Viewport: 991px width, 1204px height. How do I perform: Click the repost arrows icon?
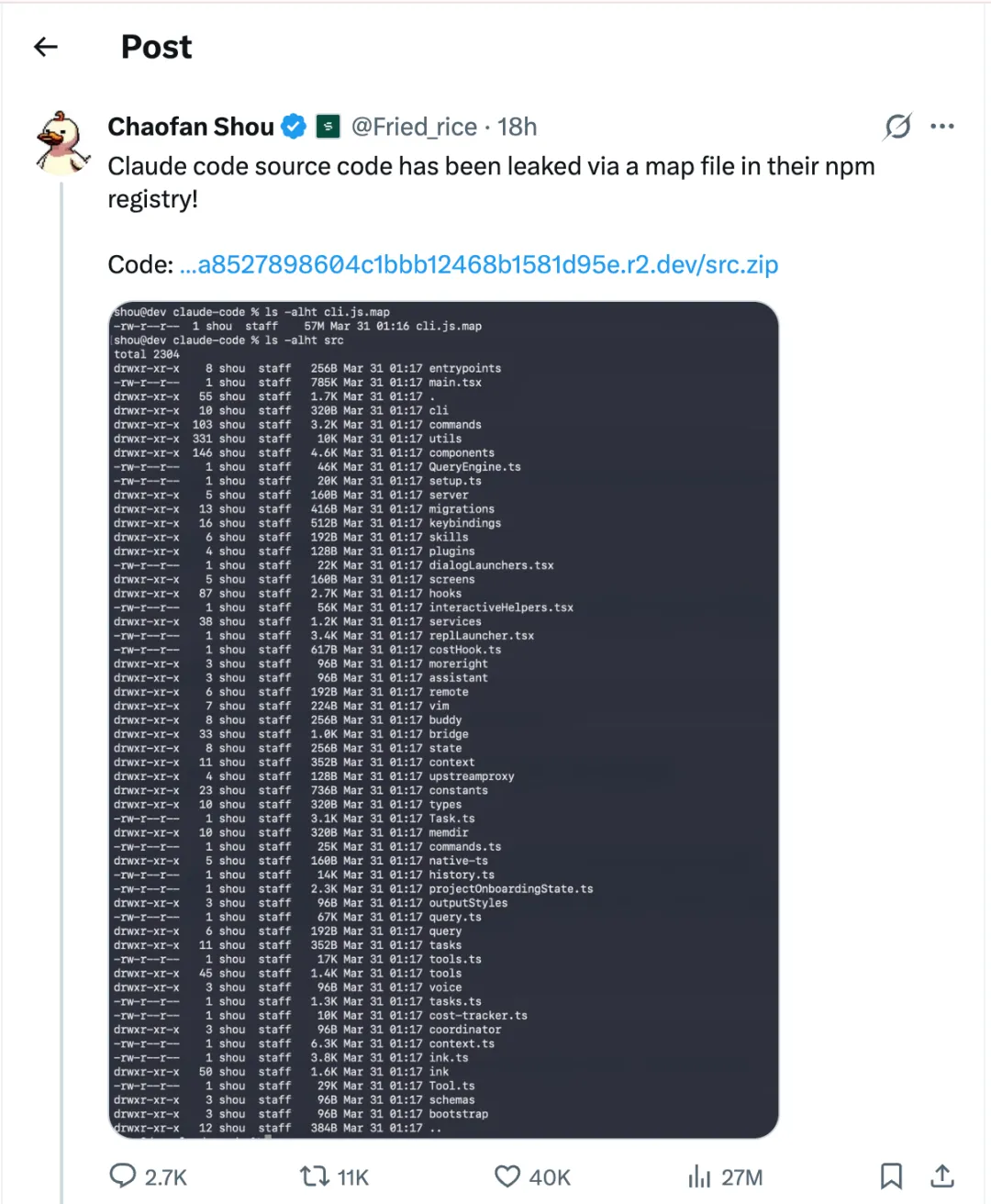tap(315, 1176)
